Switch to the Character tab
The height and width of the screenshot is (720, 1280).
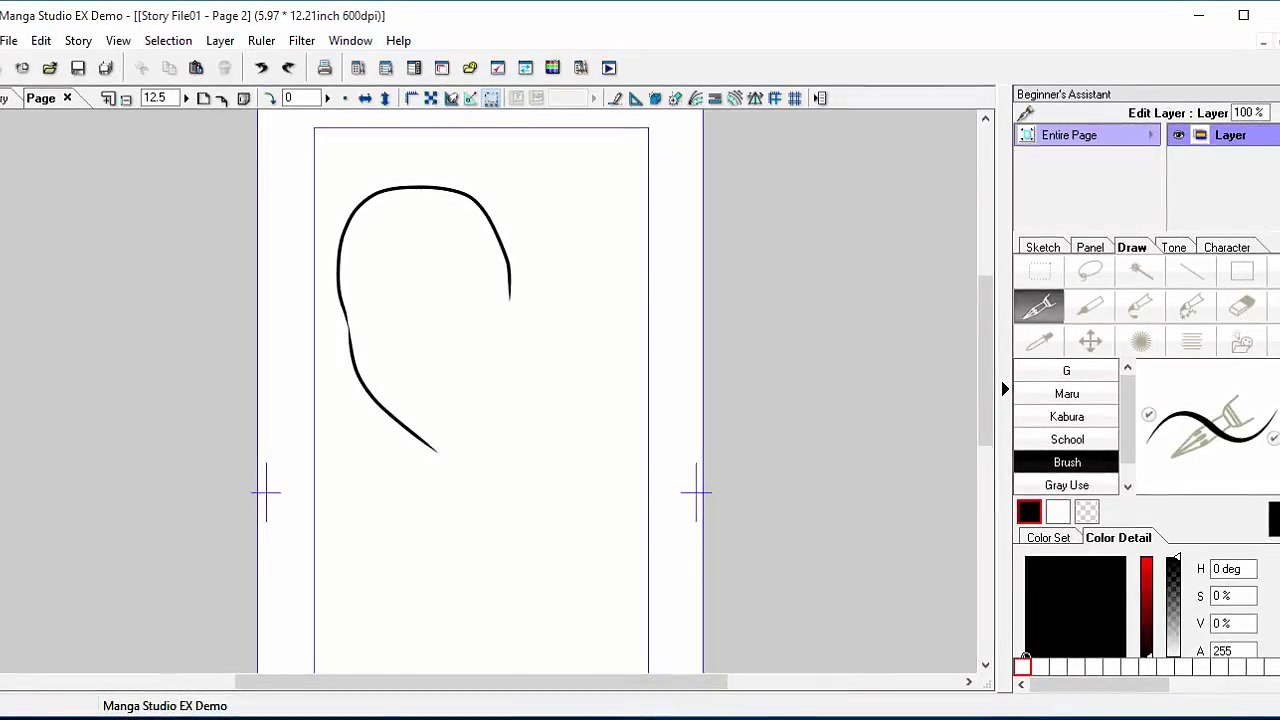coord(1227,248)
